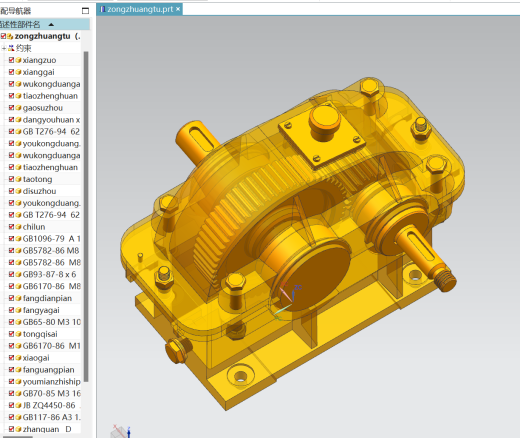Toggle the zongzhuangtu root assembly checkbox
This screenshot has height=438, width=520.
pos(3,36)
